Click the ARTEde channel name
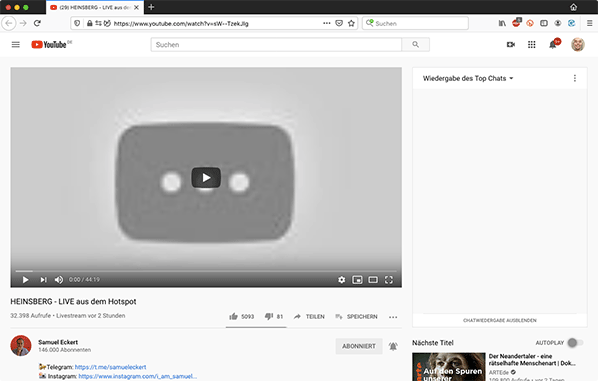Image resolution: width=598 pixels, height=381 pixels. 499,372
